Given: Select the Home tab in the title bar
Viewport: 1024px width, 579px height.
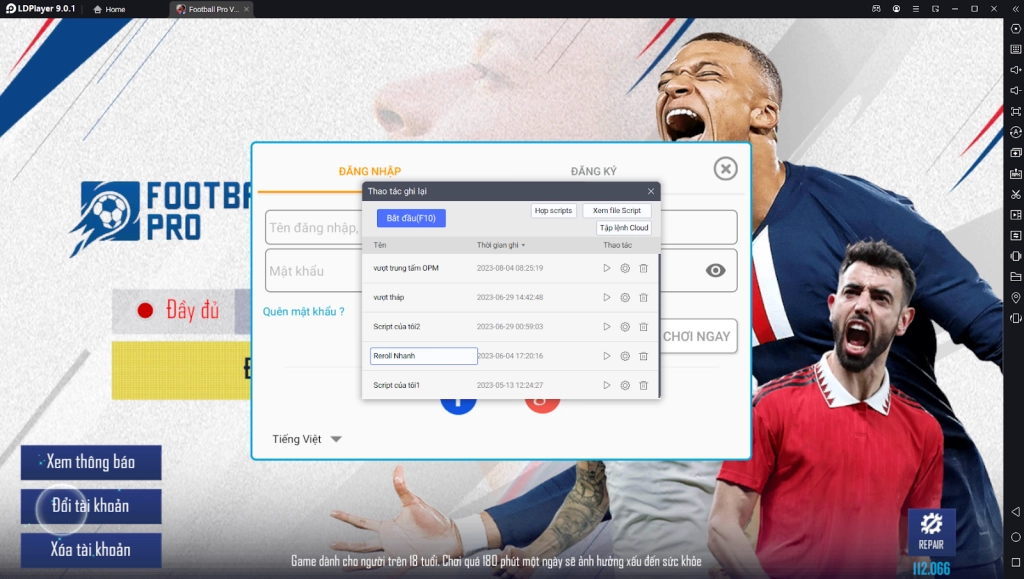Looking at the screenshot, I should point(108,9).
